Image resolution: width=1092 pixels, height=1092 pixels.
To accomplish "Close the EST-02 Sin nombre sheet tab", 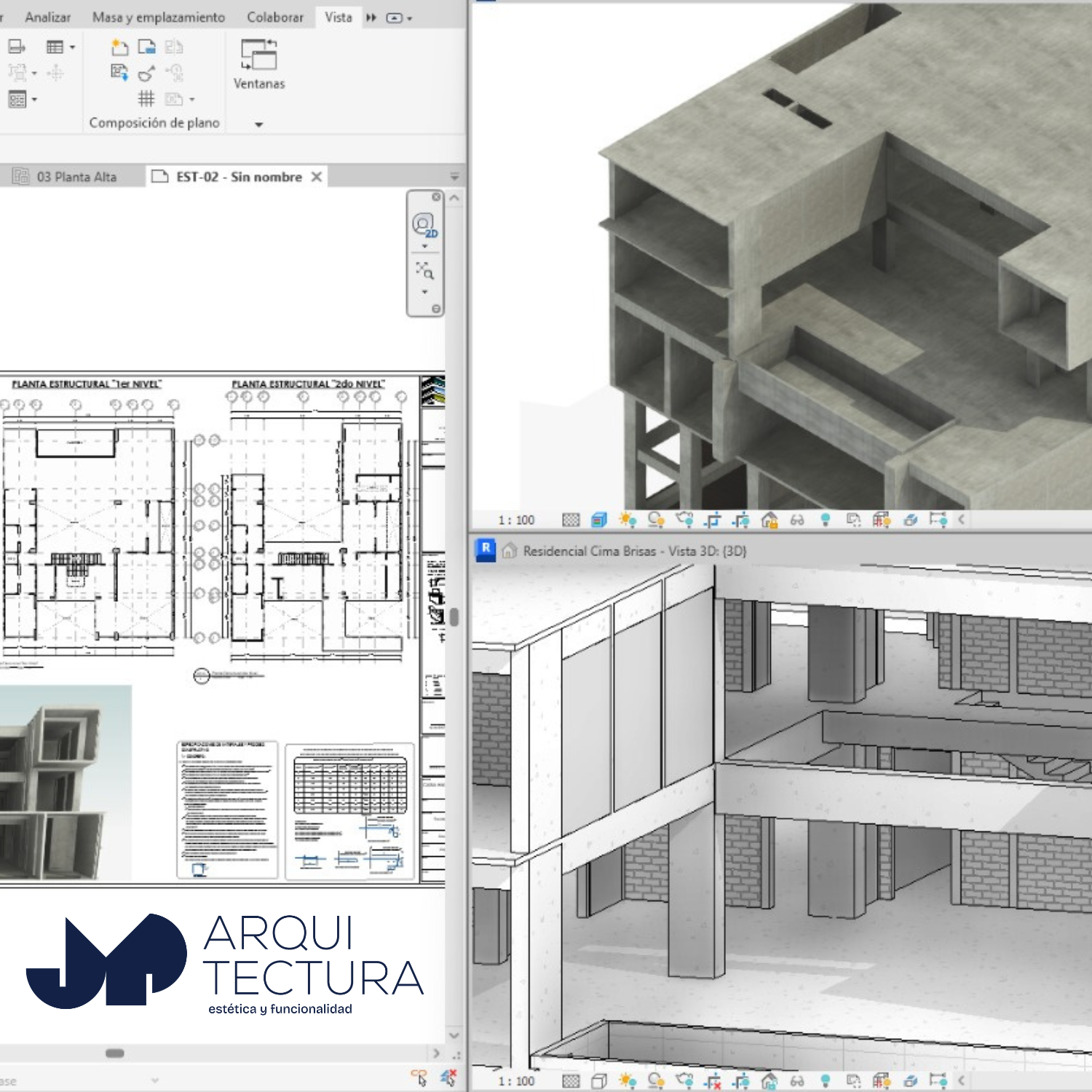I will 315,176.
